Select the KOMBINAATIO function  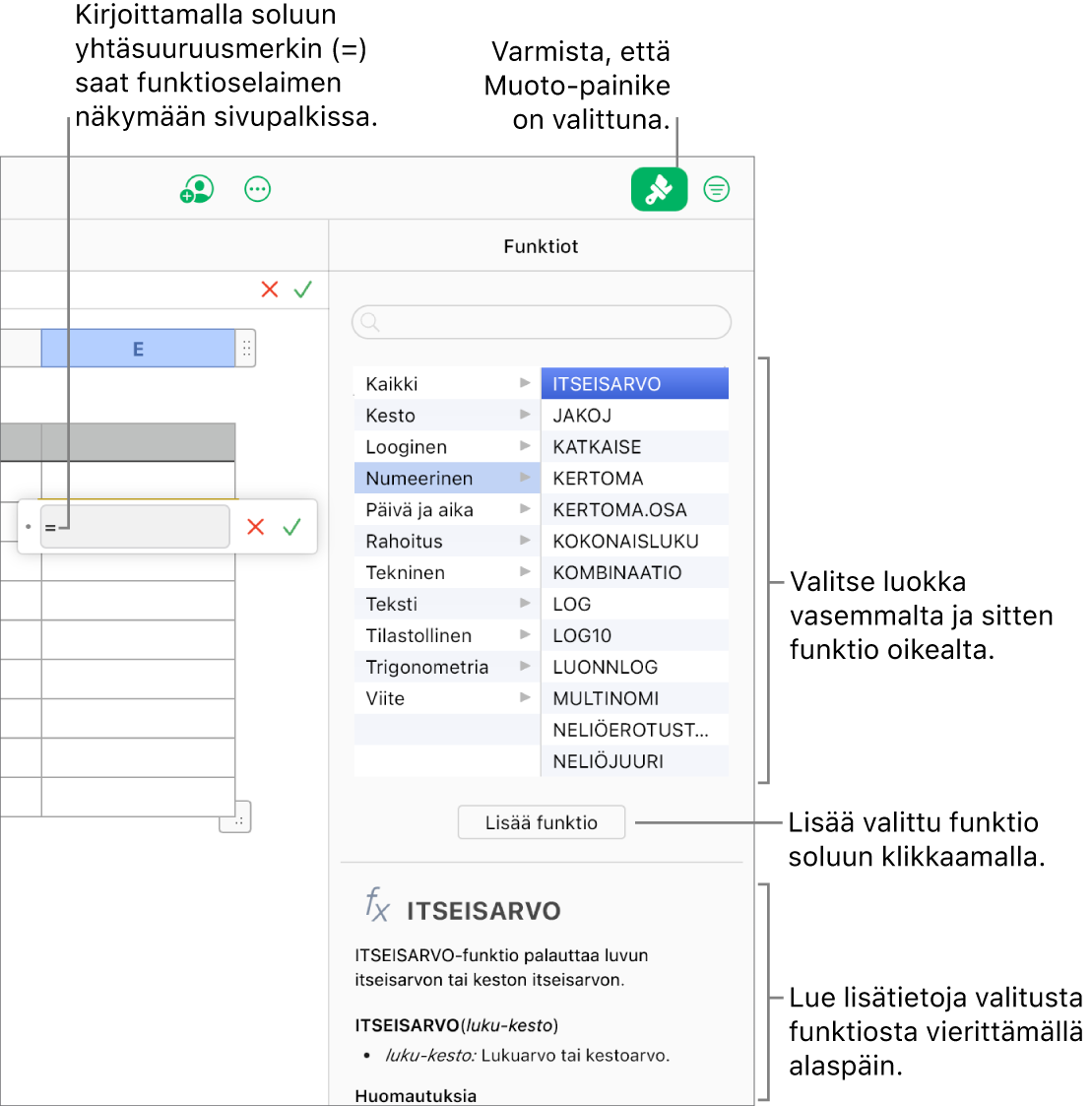(x=635, y=572)
